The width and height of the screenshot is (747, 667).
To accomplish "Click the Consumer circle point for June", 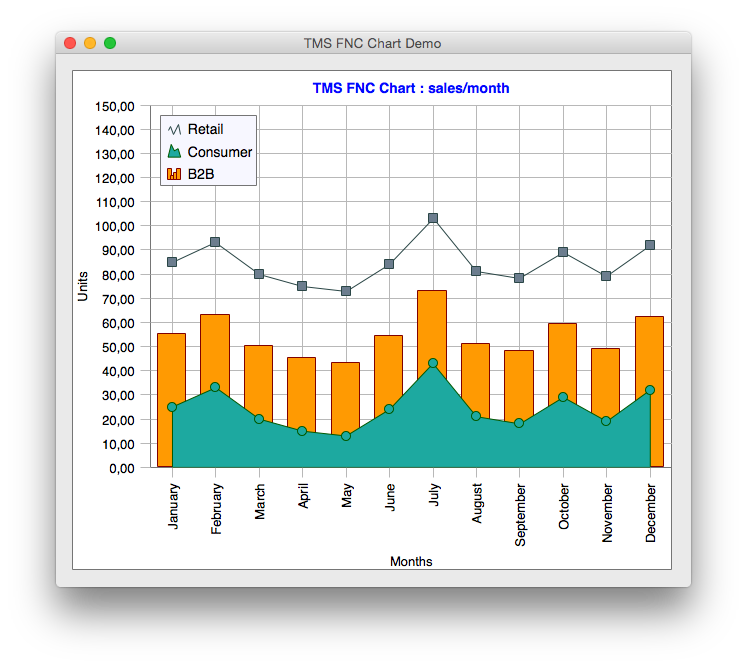I will click(x=389, y=409).
